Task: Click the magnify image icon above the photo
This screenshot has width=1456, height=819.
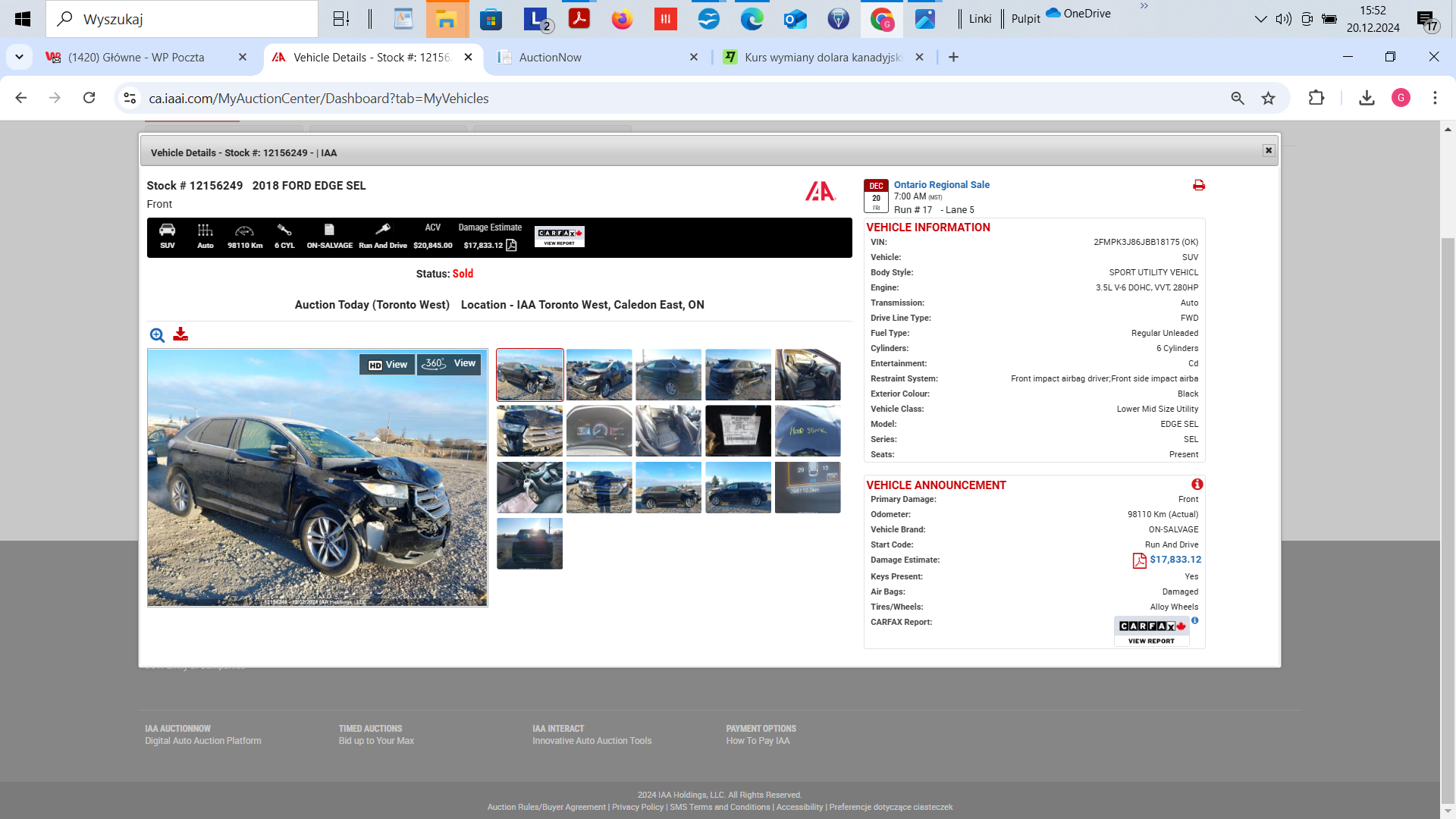Action: [x=157, y=335]
